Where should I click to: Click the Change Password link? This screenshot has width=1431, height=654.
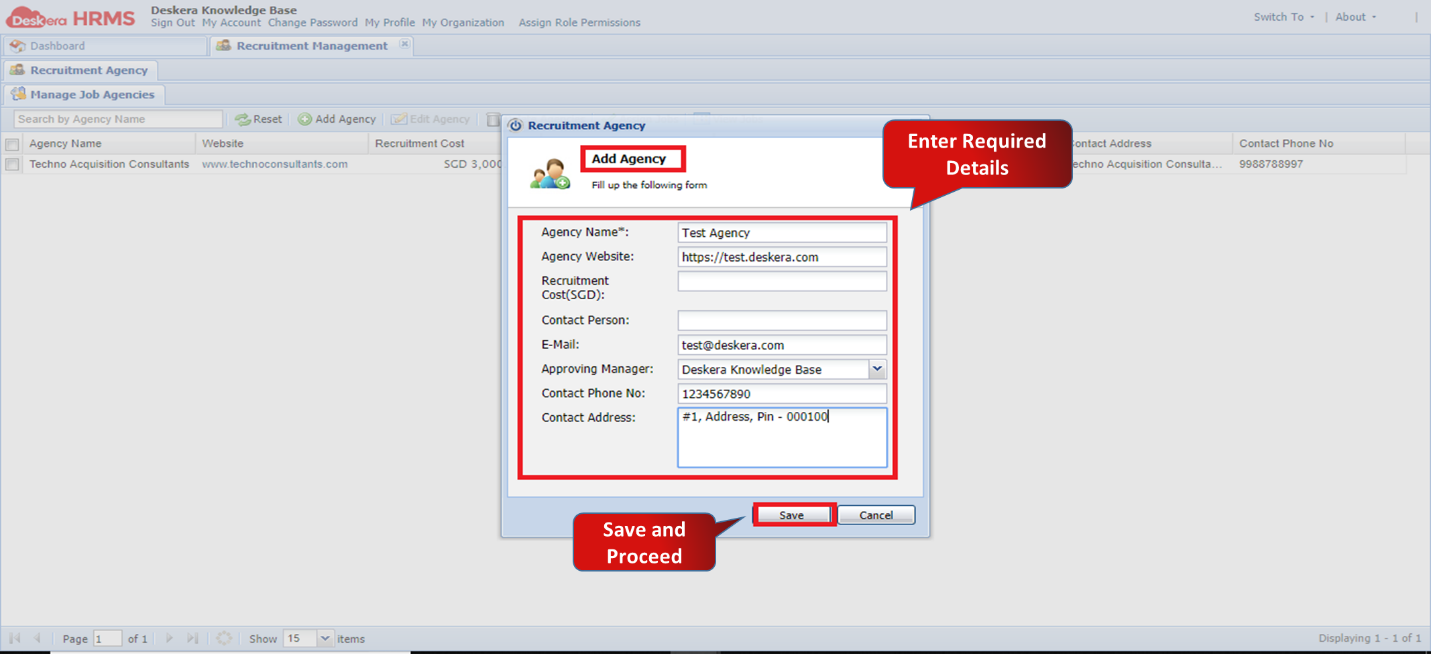[x=313, y=23]
